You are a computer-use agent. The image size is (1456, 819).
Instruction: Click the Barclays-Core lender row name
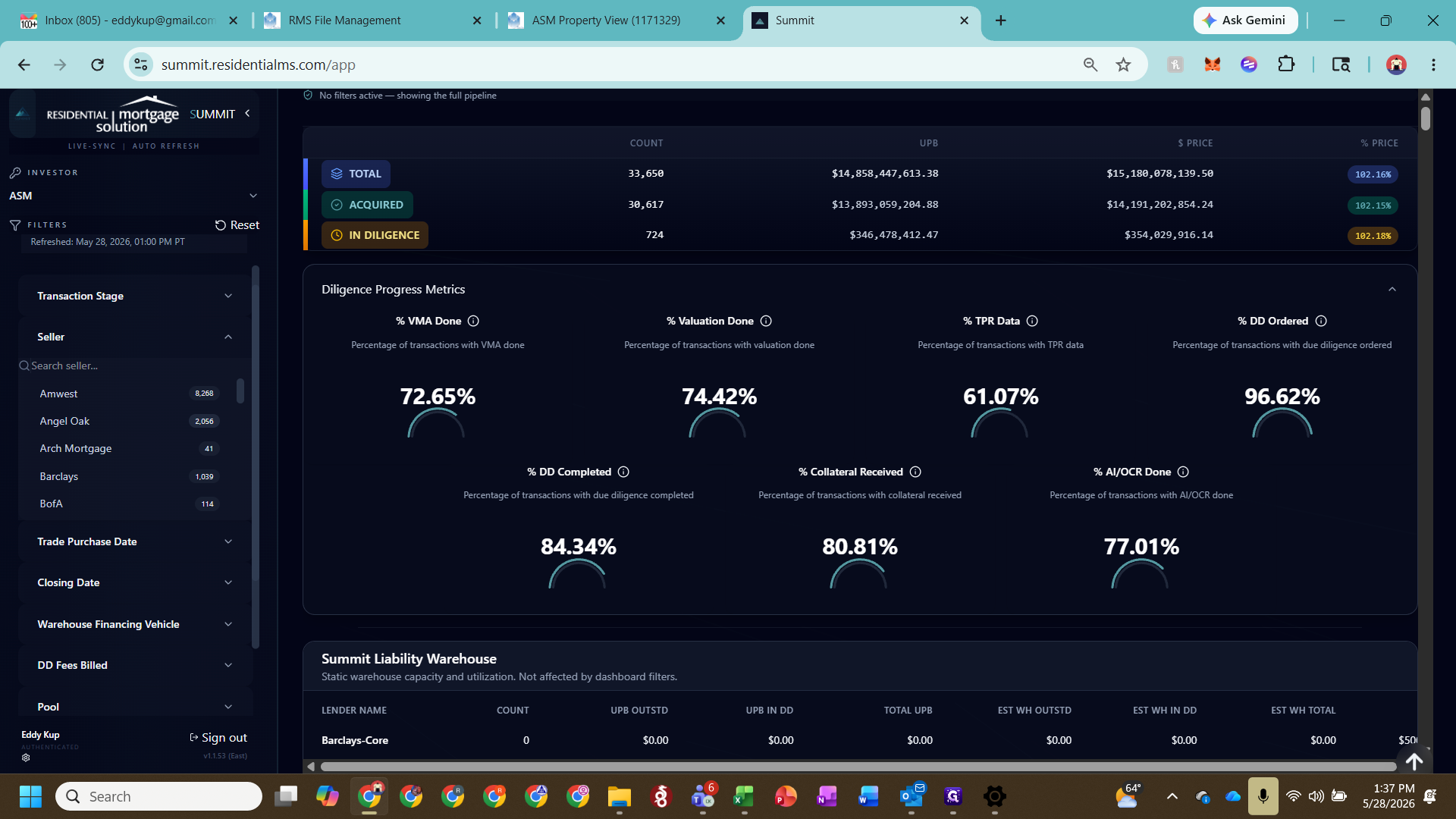(354, 740)
